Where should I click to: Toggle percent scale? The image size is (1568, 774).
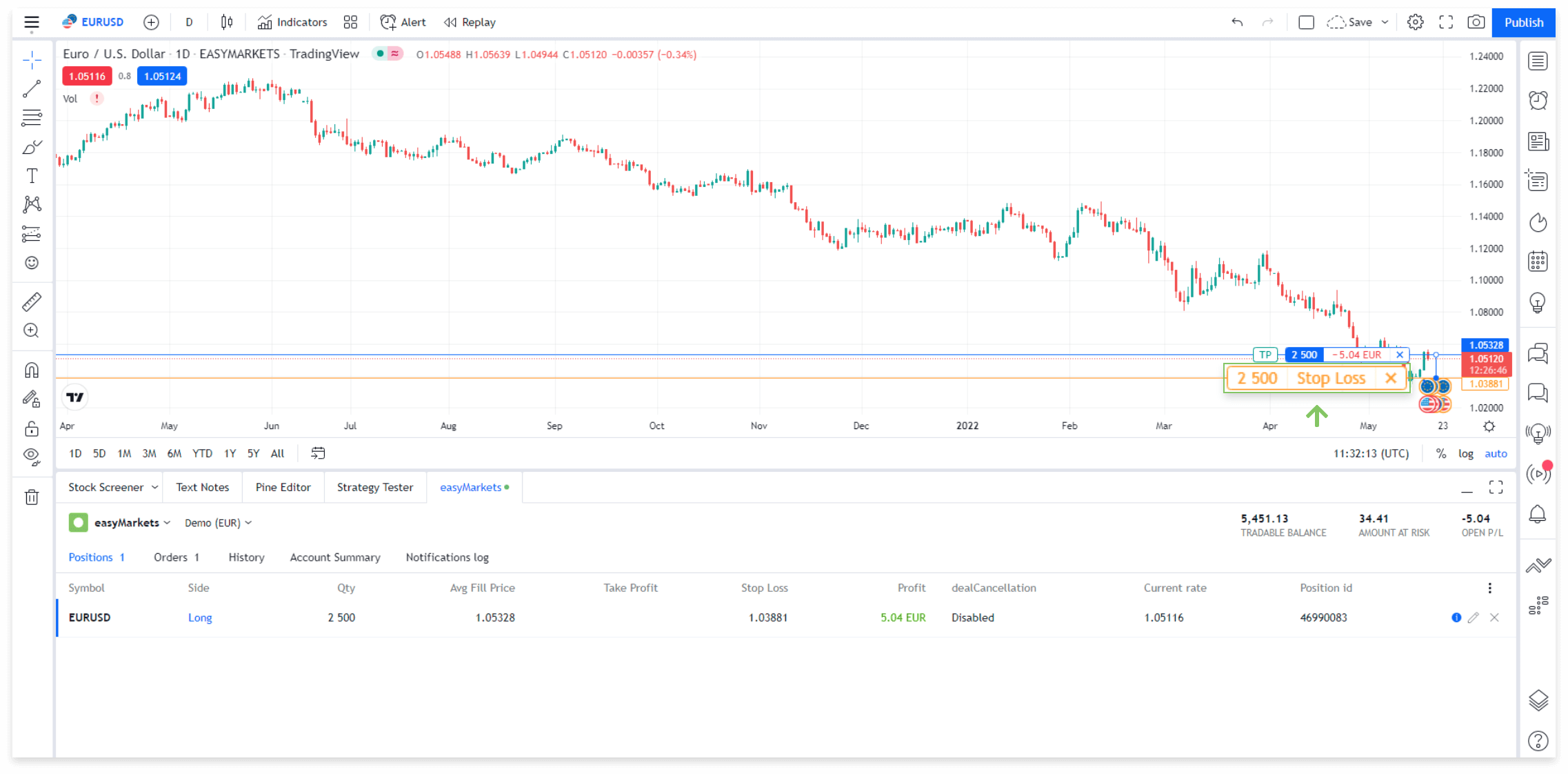click(x=1441, y=453)
